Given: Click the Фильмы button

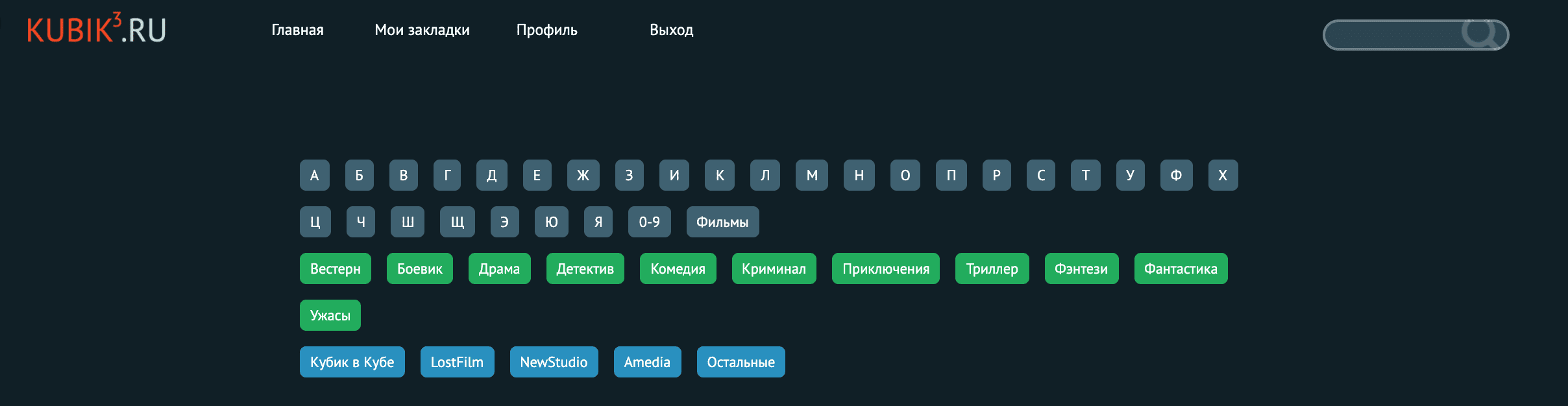Looking at the screenshot, I should pos(722,222).
